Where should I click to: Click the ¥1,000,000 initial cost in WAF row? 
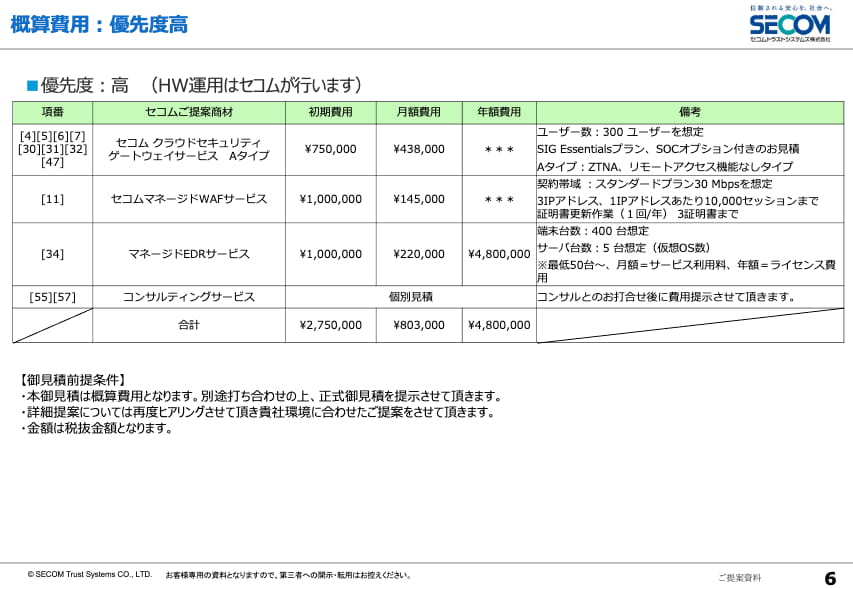[x=331, y=199]
